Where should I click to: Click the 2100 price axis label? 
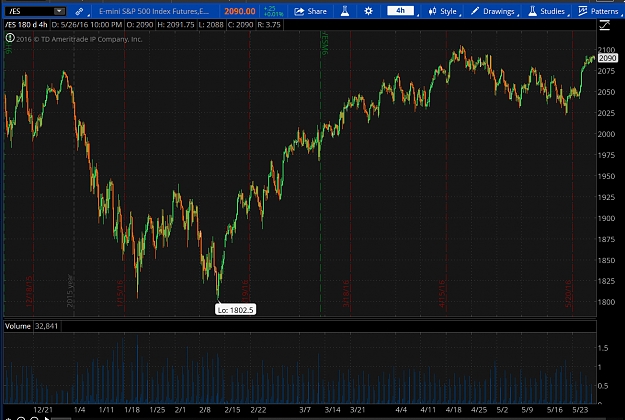click(606, 49)
